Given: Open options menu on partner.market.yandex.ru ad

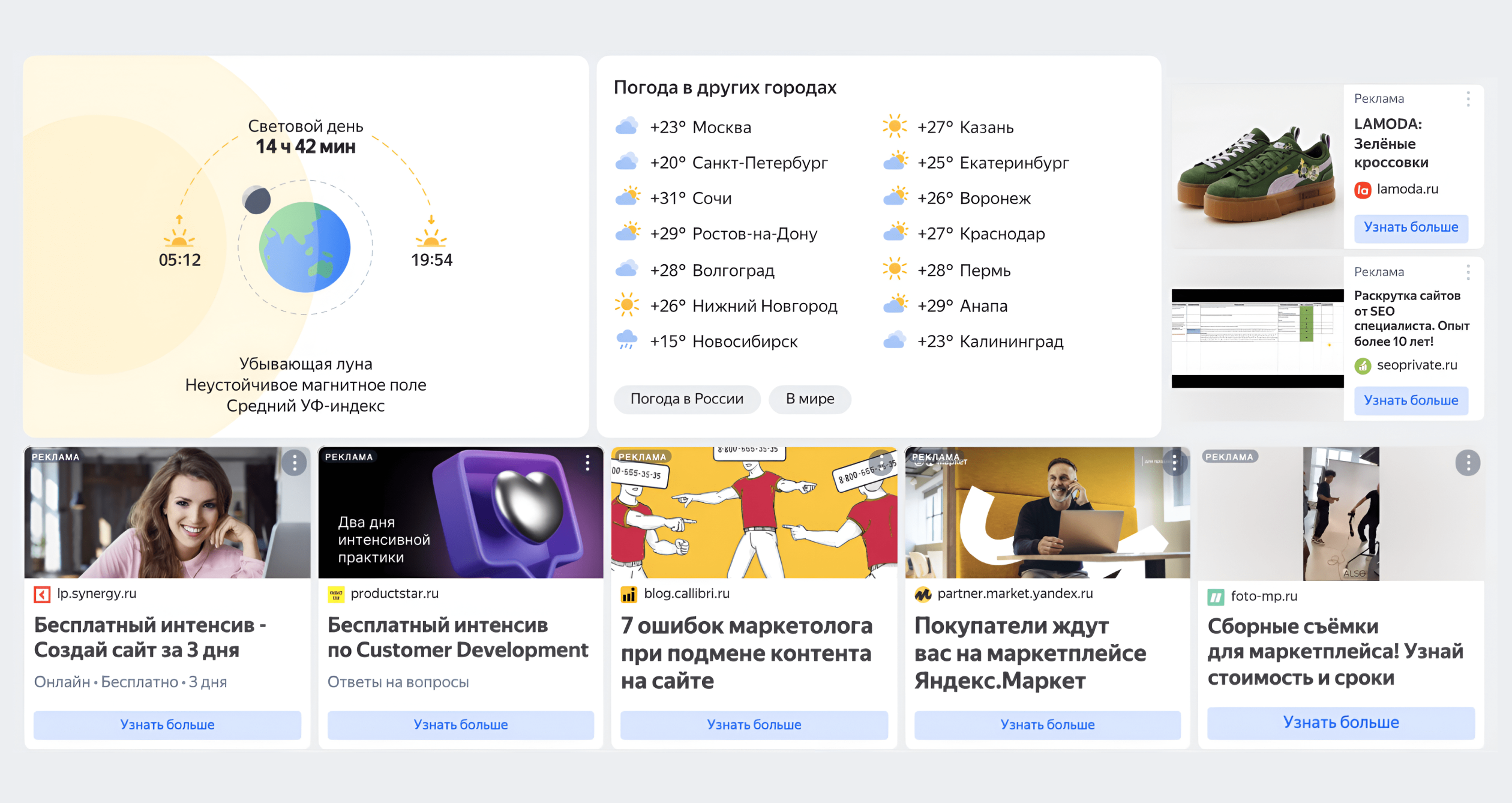Looking at the screenshot, I should 1174,463.
